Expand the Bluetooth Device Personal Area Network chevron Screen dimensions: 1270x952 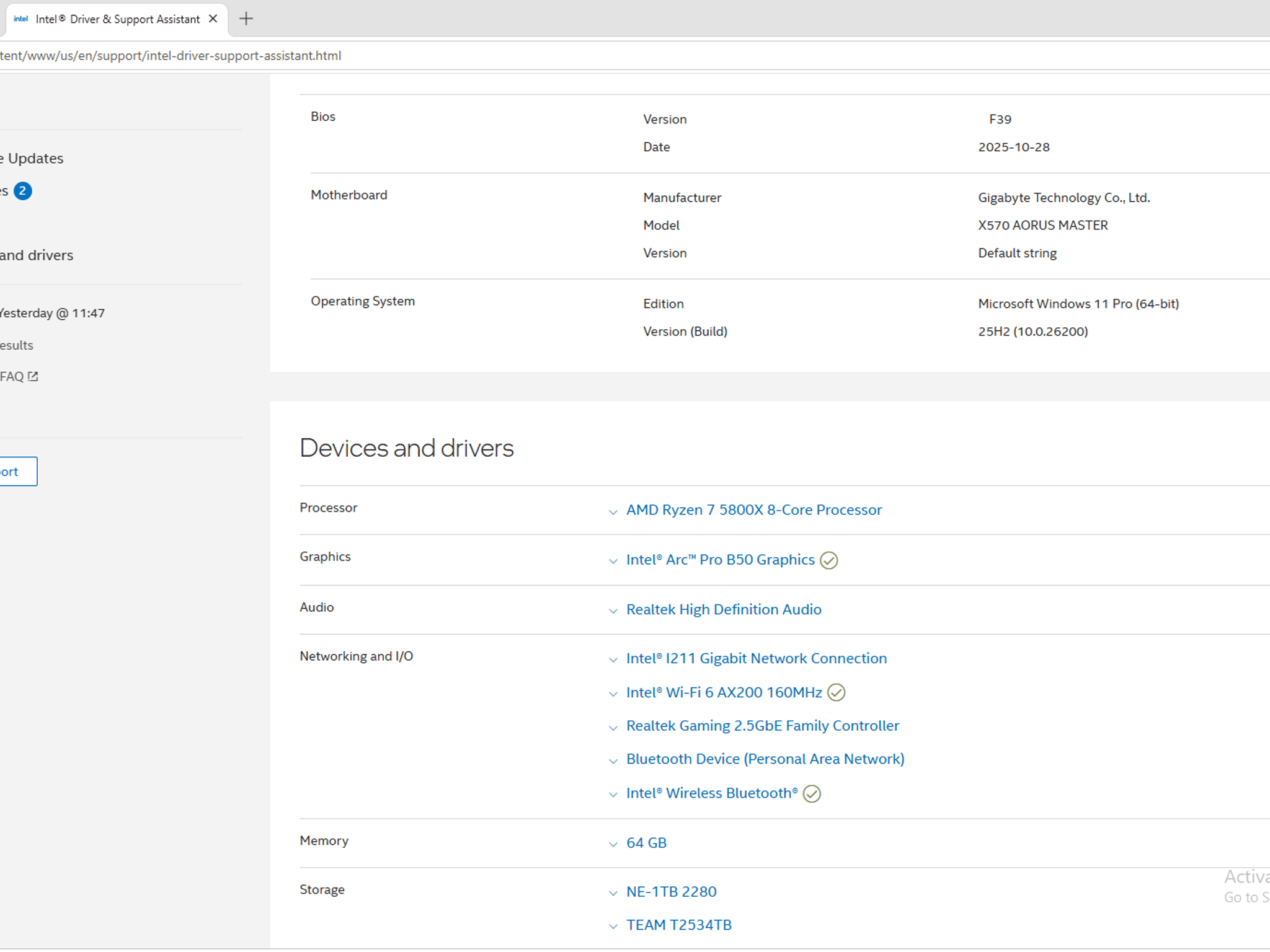[613, 761]
